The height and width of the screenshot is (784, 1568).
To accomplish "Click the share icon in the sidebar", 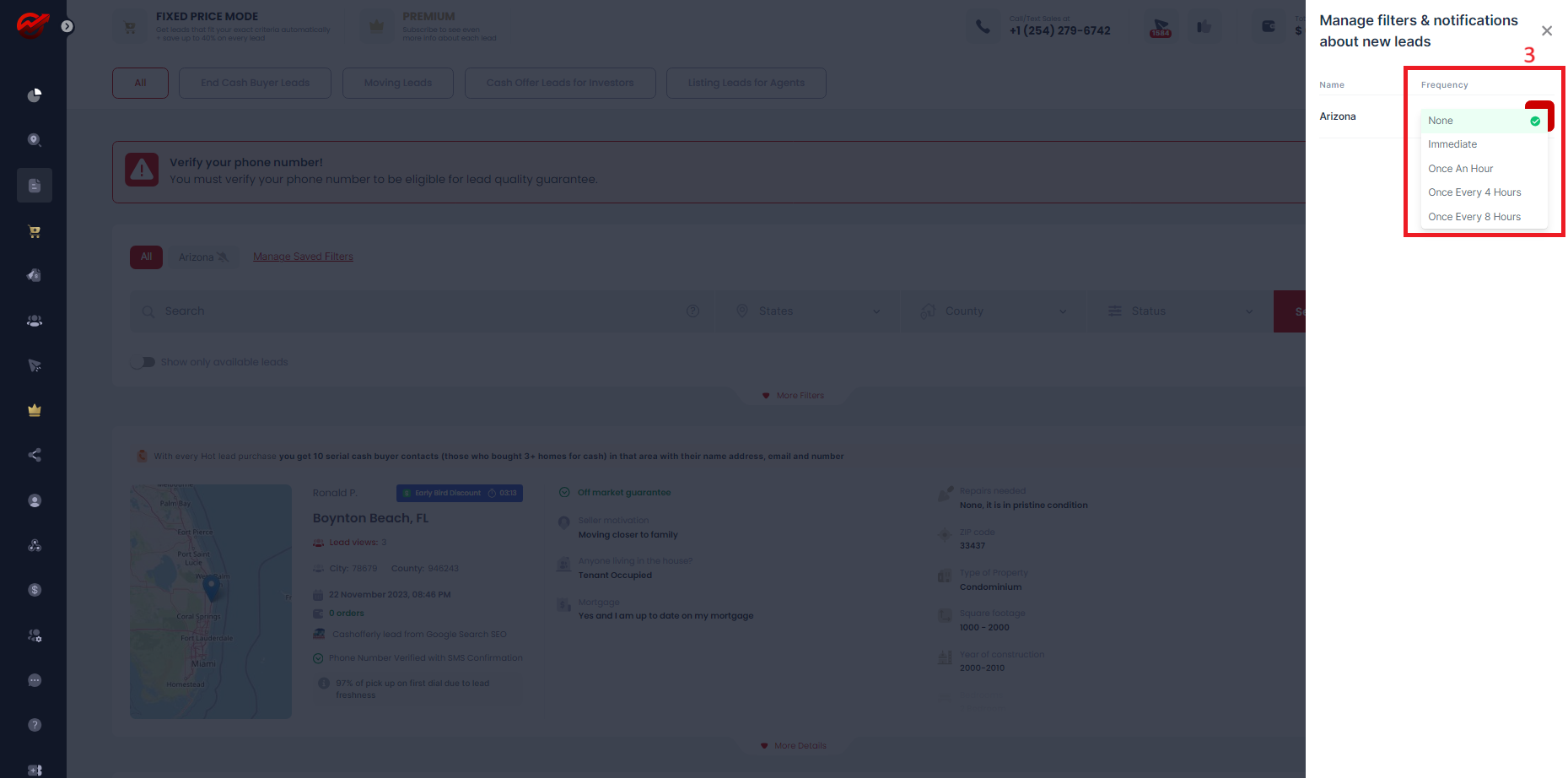I will coord(35,455).
